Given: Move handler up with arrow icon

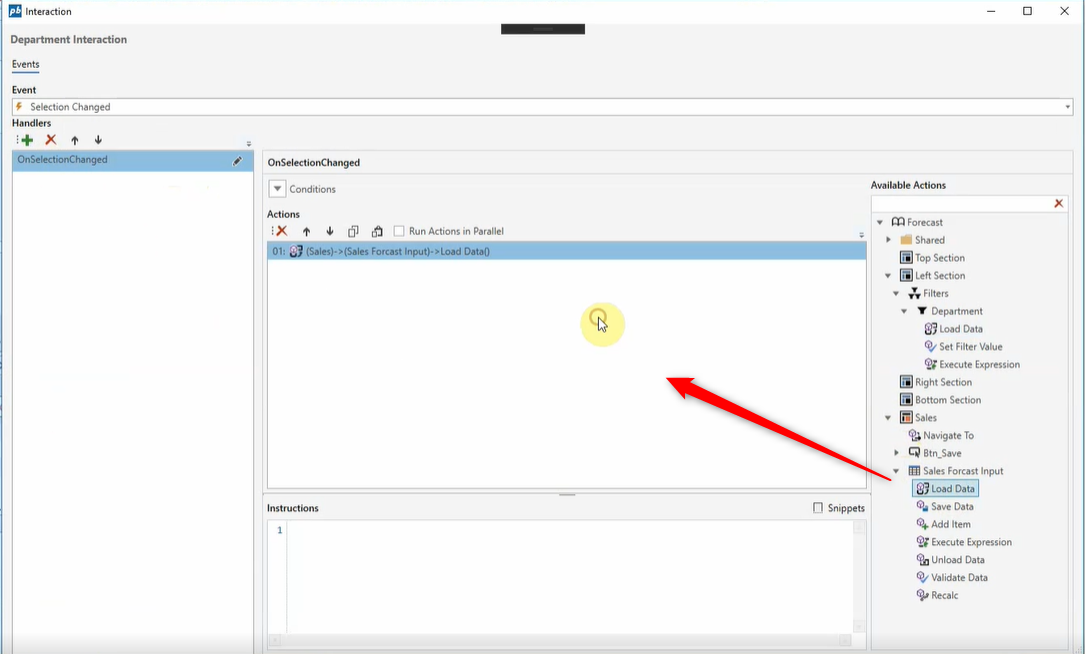Looking at the screenshot, I should [x=75, y=140].
